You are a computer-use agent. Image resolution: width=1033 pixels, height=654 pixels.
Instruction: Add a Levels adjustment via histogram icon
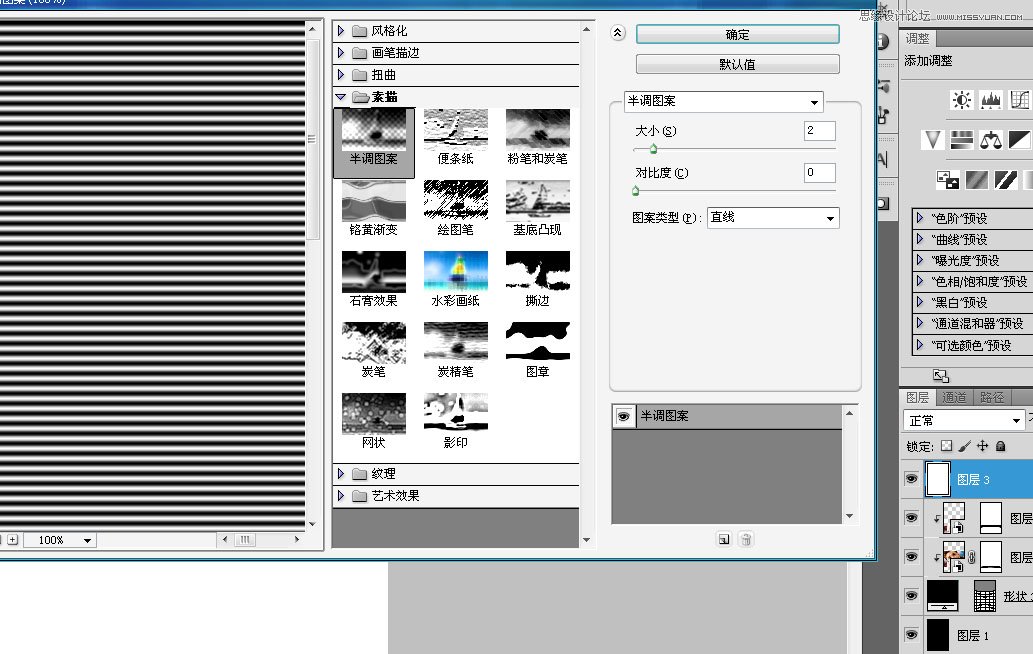(x=991, y=100)
